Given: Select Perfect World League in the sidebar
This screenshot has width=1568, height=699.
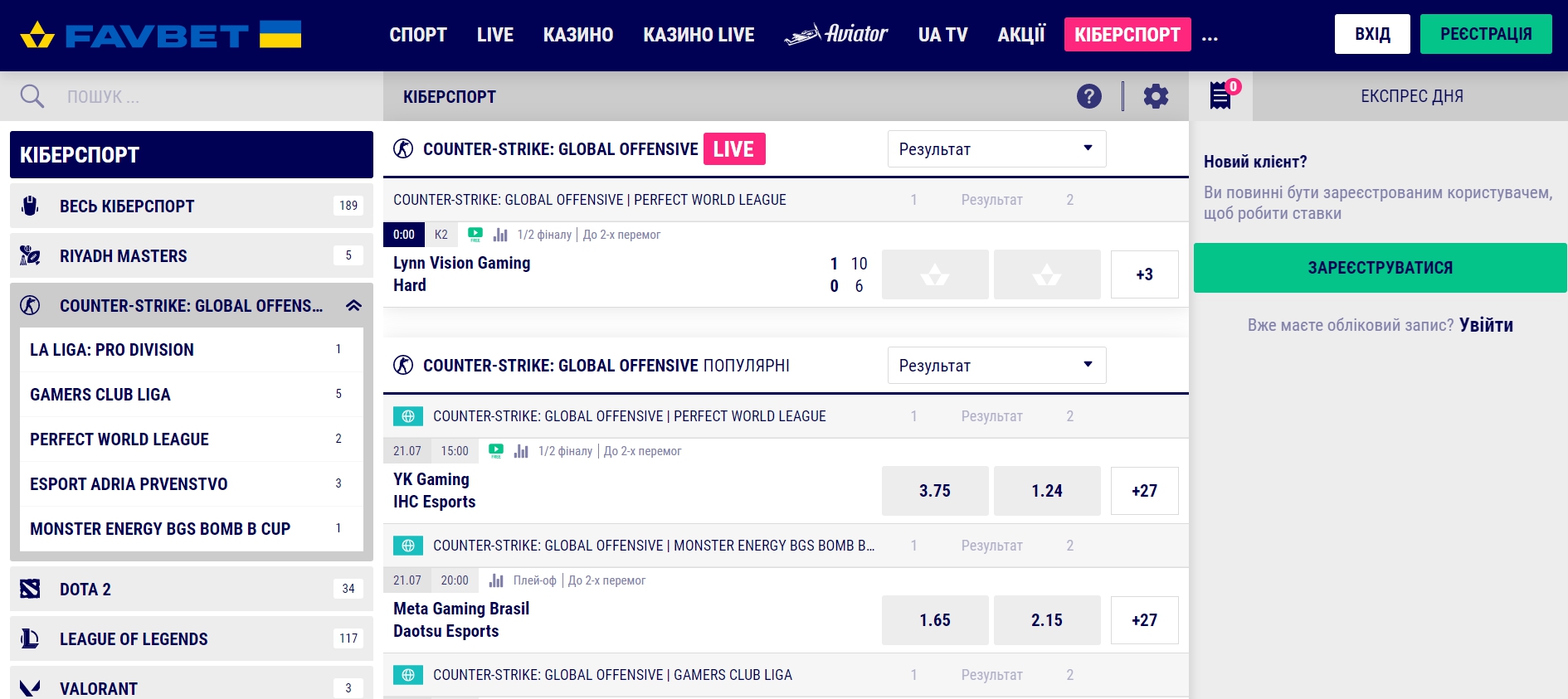Looking at the screenshot, I should (119, 439).
